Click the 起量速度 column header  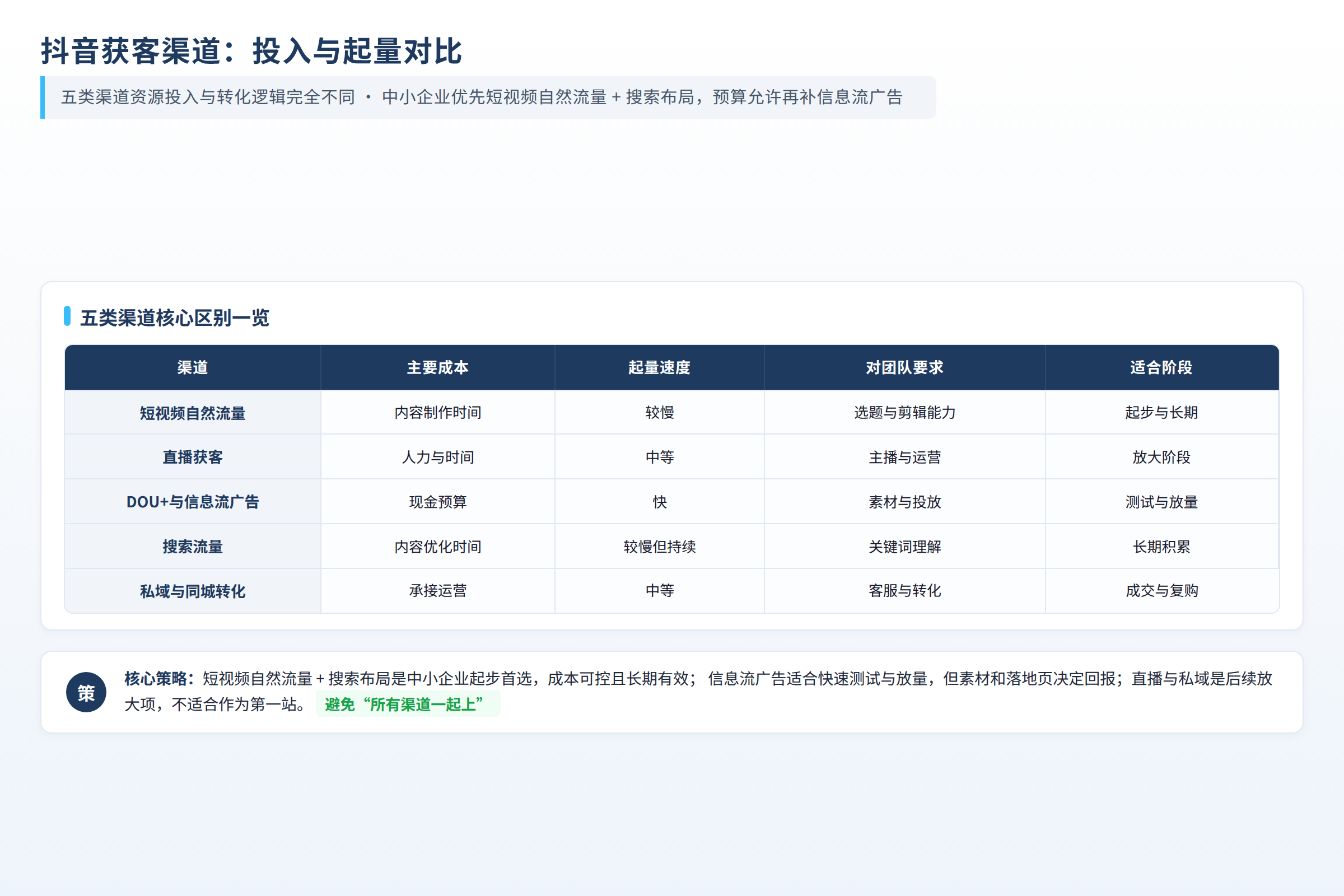[x=660, y=367]
